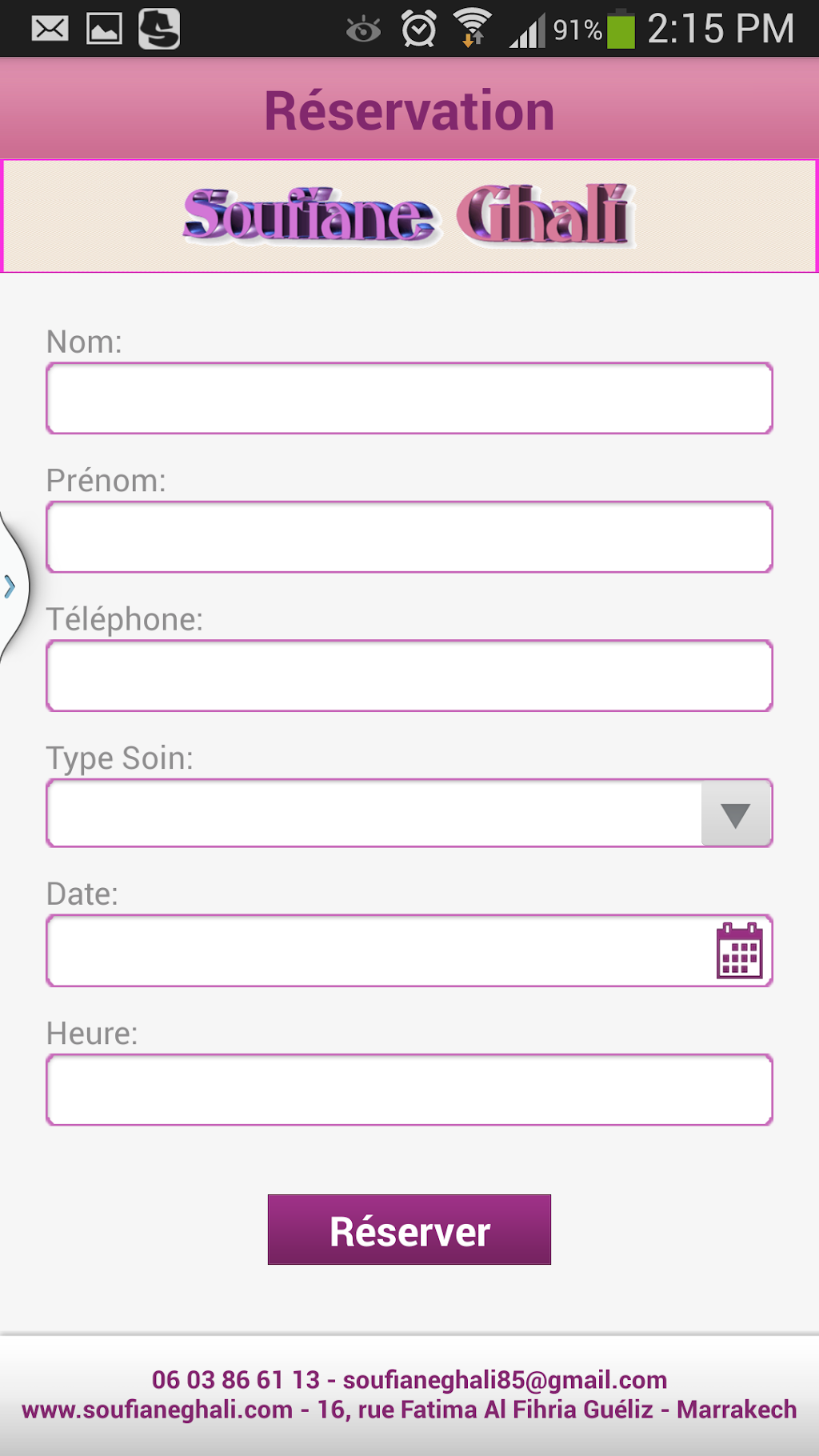Image resolution: width=819 pixels, height=1456 pixels.
Task: Focus the Prénom input field
Action: click(409, 537)
